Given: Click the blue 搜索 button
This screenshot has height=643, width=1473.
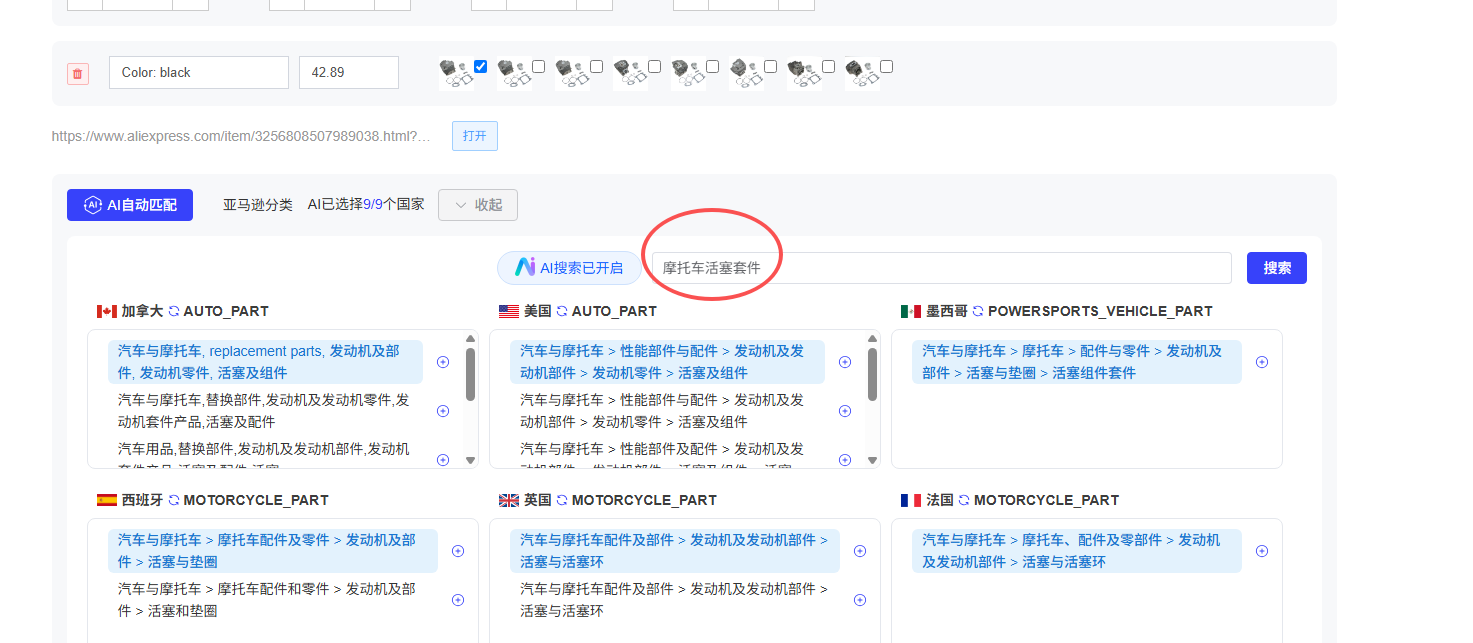Looking at the screenshot, I should (x=1276, y=268).
